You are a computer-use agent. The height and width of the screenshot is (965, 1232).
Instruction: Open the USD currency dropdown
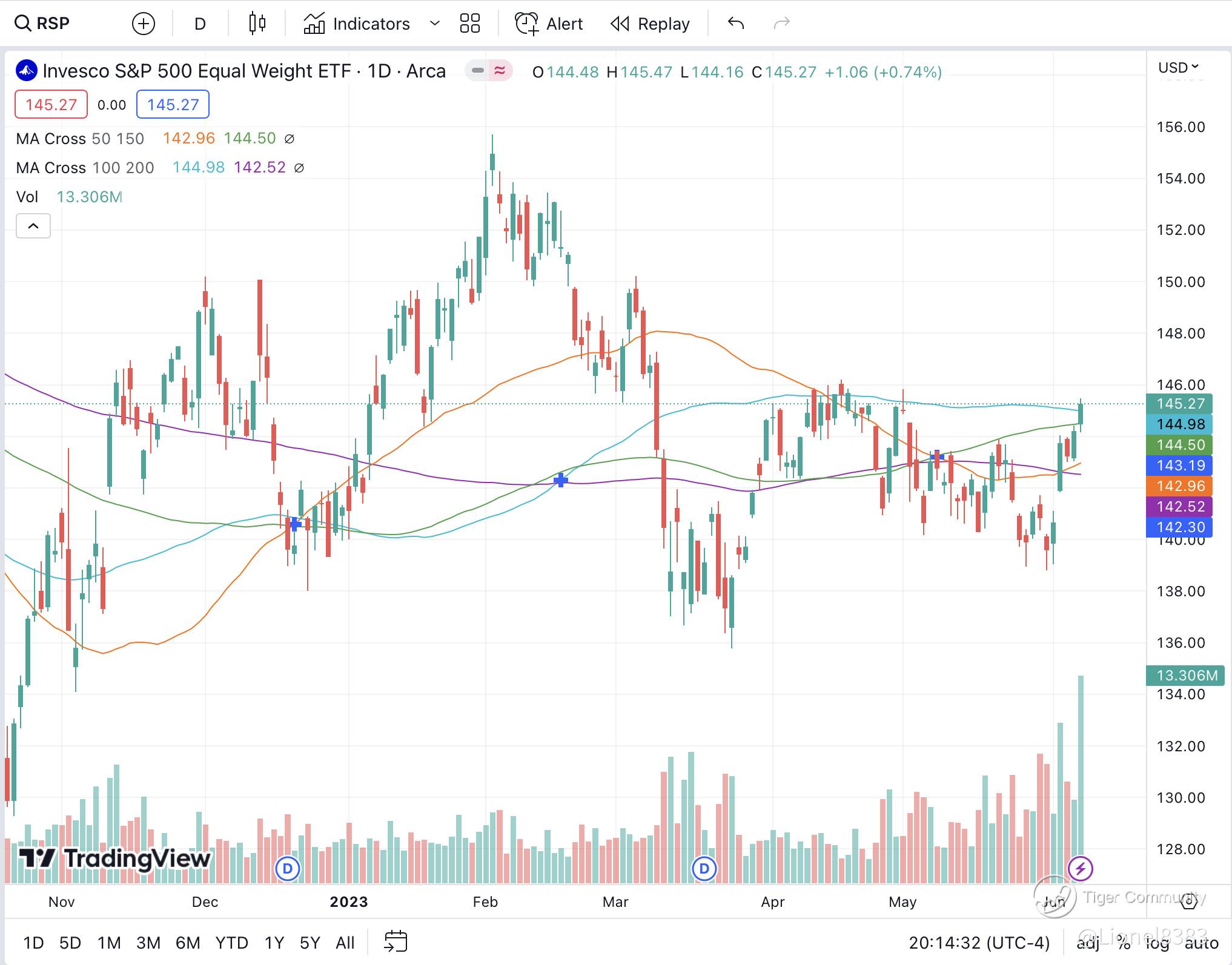(x=1178, y=67)
